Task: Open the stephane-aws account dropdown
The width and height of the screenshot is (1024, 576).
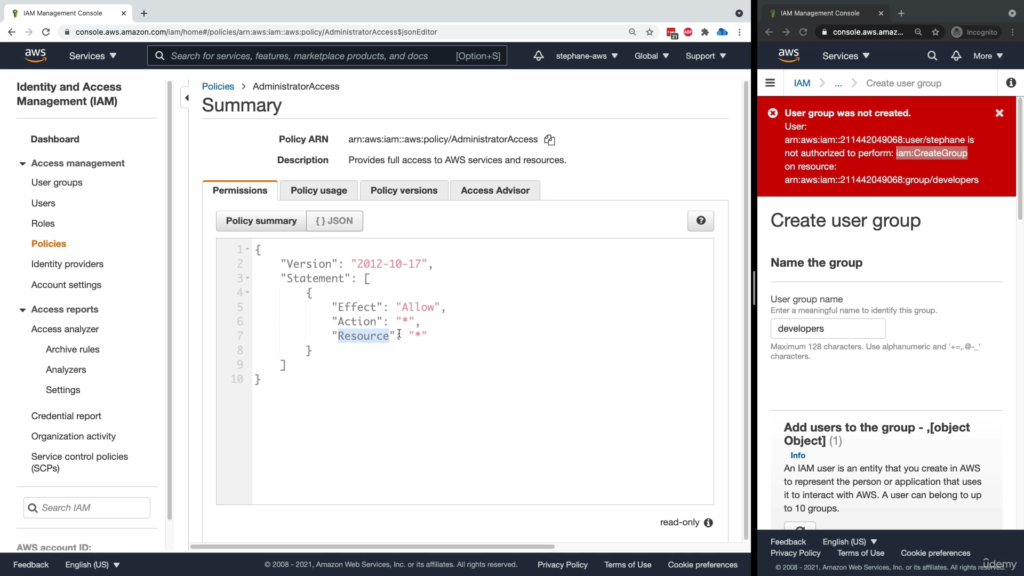Action: click(x=586, y=56)
